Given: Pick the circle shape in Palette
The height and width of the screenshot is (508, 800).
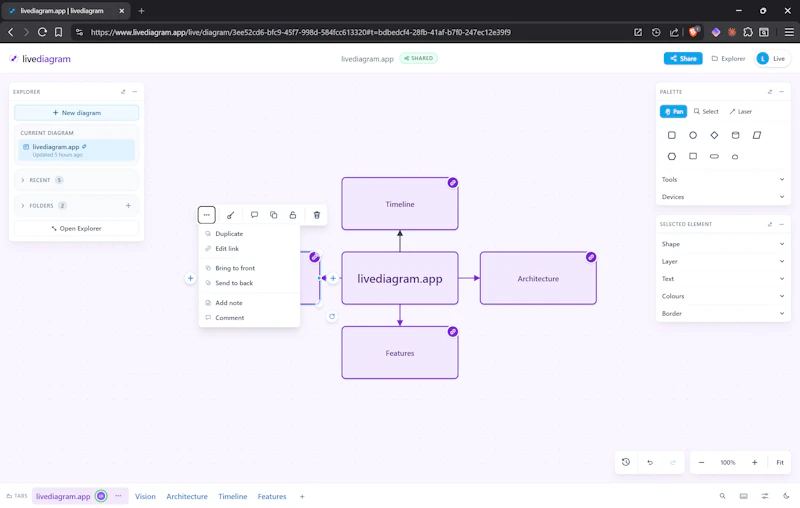Looking at the screenshot, I should point(693,135).
